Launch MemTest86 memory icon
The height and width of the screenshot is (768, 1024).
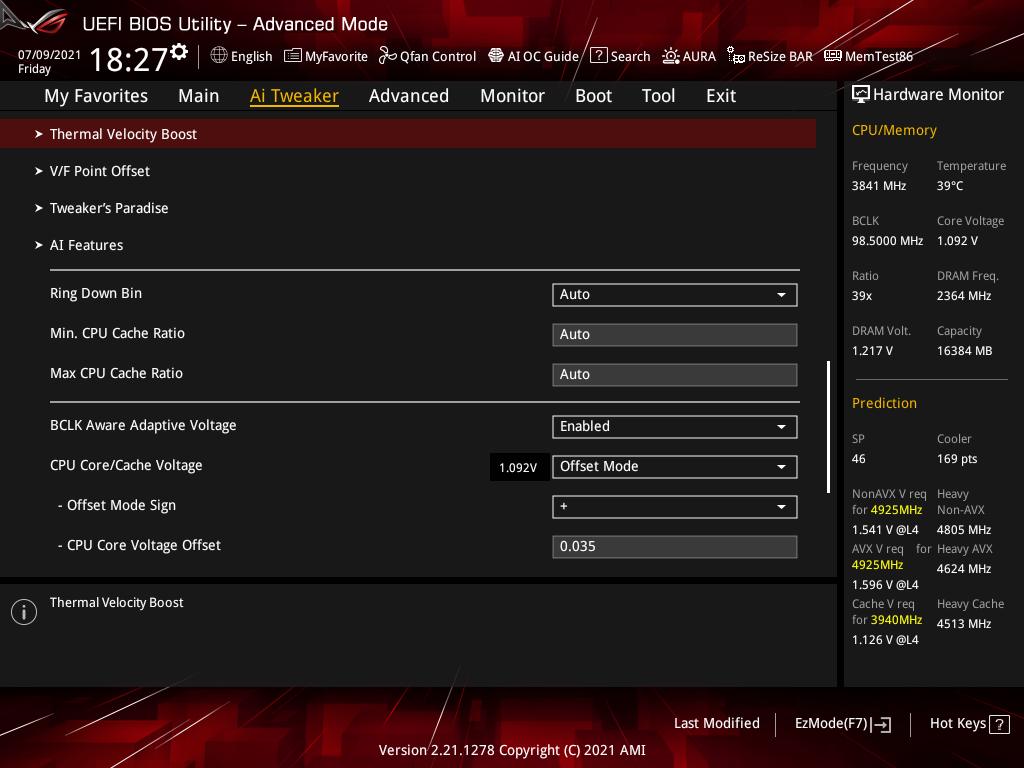coord(833,56)
